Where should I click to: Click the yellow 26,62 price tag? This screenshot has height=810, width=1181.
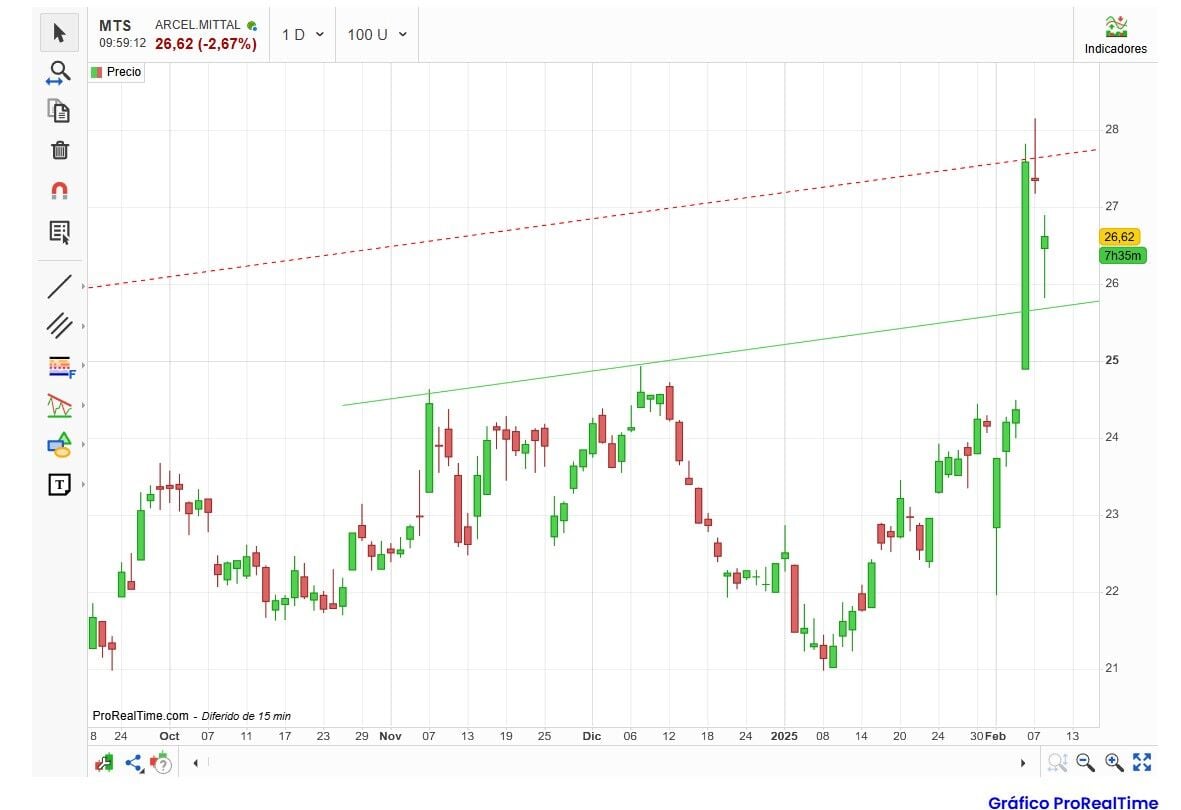(1119, 237)
